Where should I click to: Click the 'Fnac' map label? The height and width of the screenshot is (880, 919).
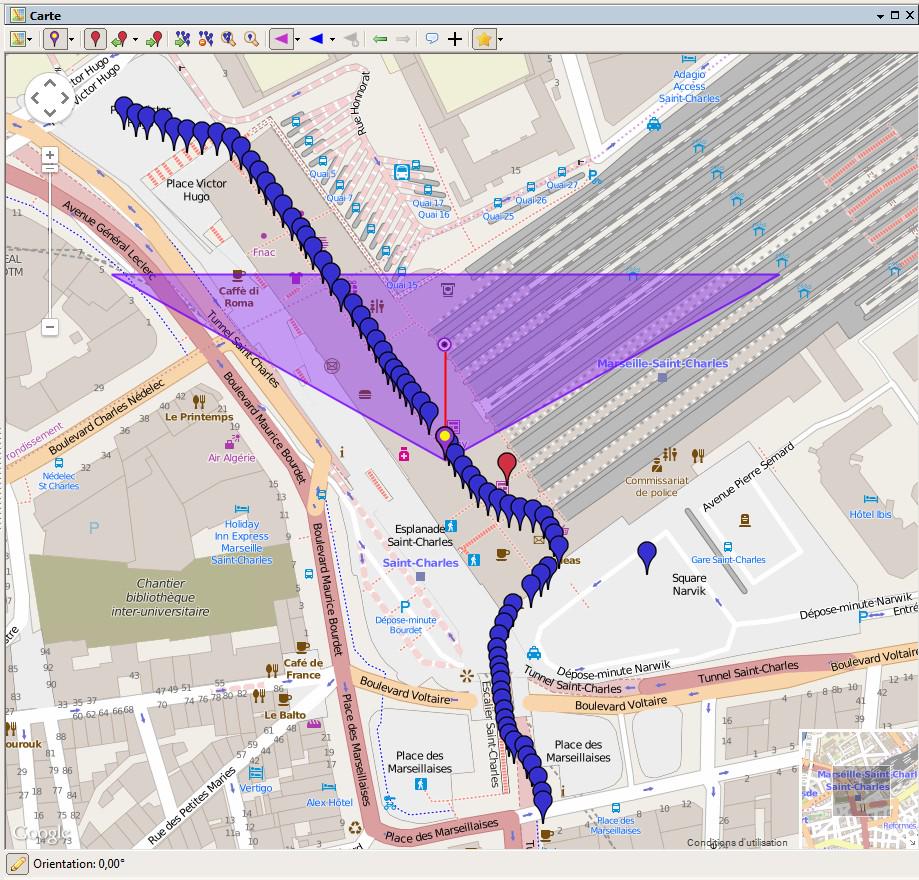[x=264, y=252]
